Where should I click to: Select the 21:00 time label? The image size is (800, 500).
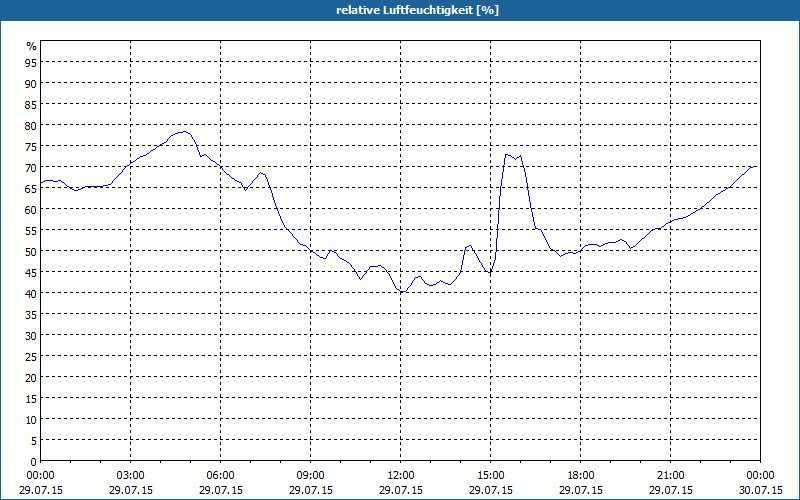(x=671, y=475)
